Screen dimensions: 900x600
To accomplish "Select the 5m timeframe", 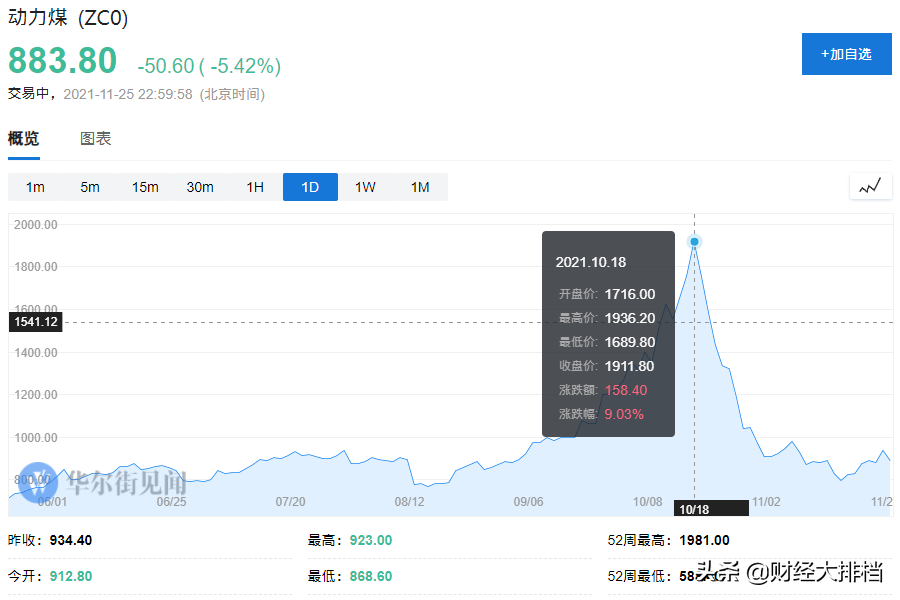I will coord(90,187).
